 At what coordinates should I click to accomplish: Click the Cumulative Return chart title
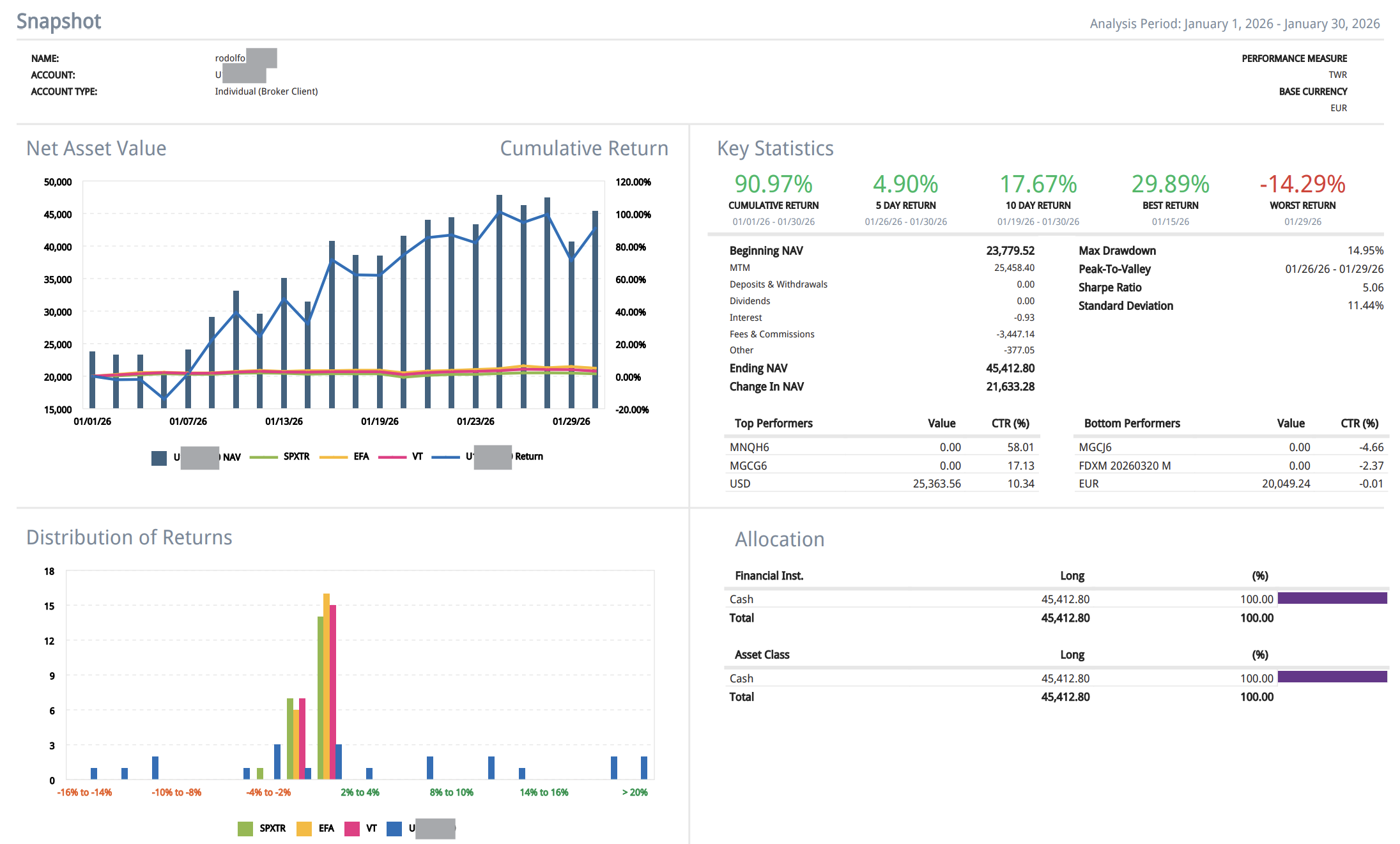point(583,148)
